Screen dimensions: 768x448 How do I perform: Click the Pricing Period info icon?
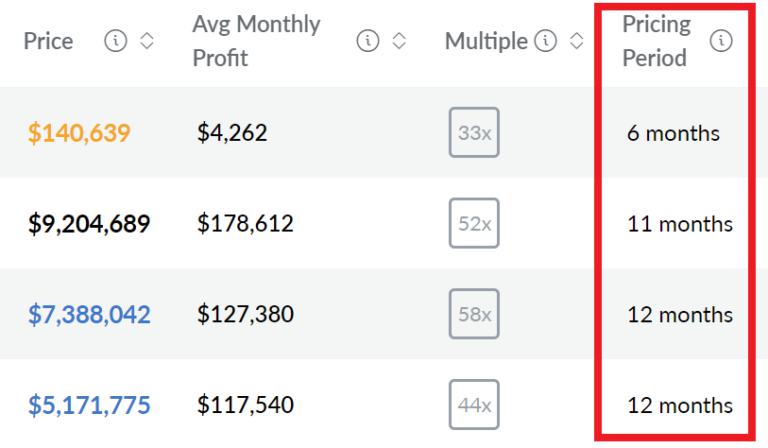[720, 41]
